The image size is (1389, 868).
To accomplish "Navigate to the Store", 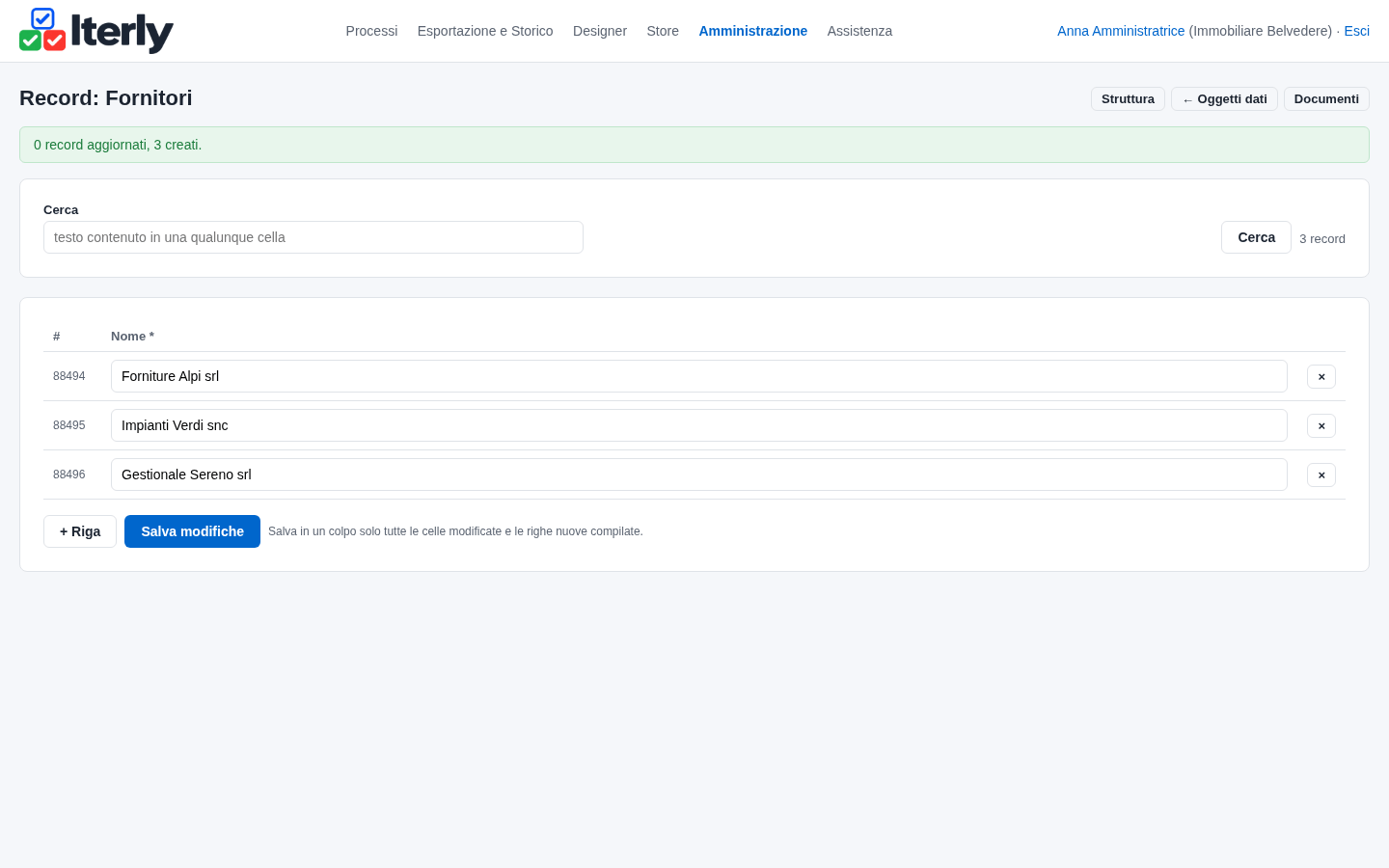I will (663, 31).
